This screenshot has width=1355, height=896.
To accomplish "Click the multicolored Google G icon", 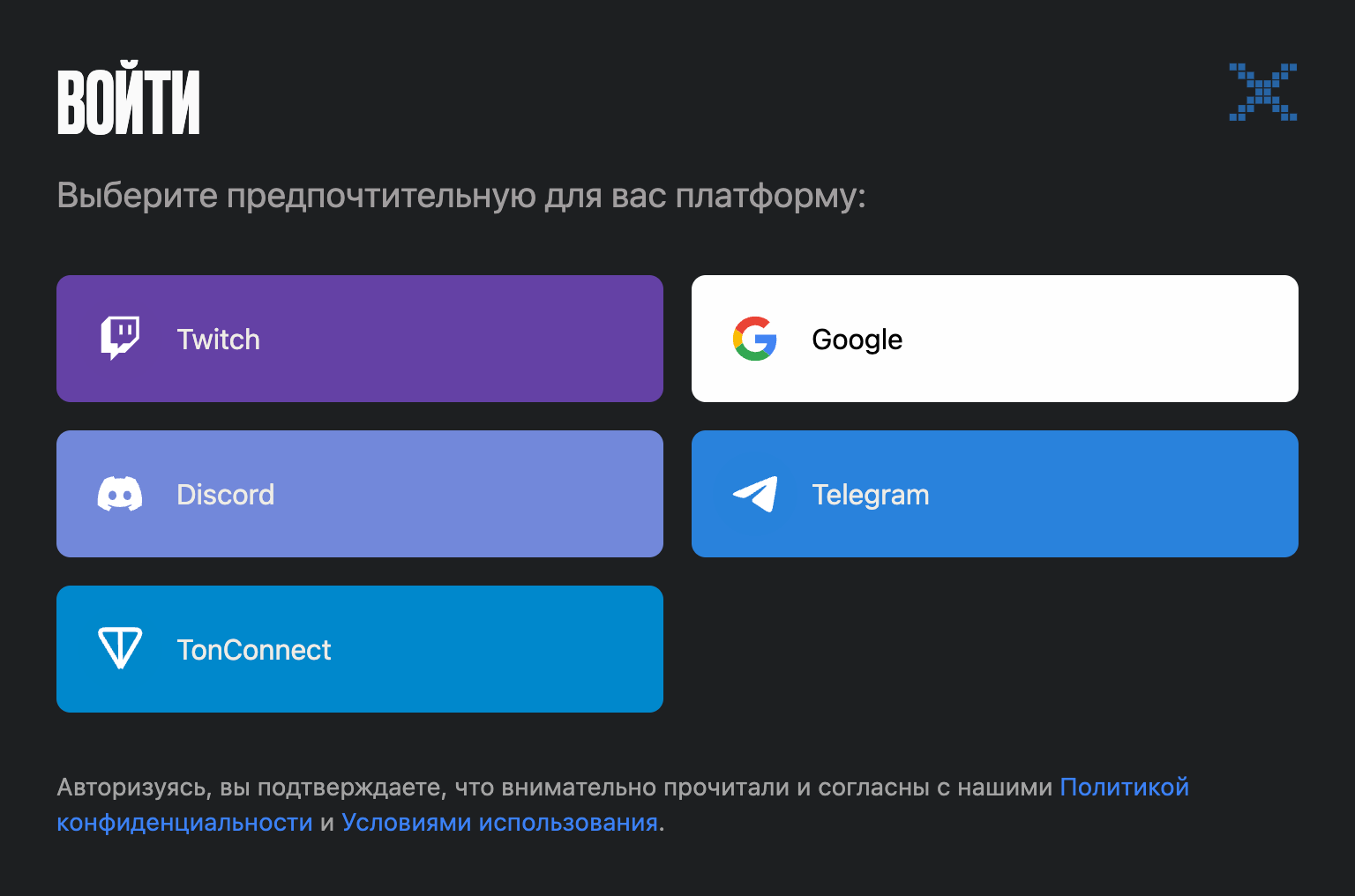I will (755, 339).
